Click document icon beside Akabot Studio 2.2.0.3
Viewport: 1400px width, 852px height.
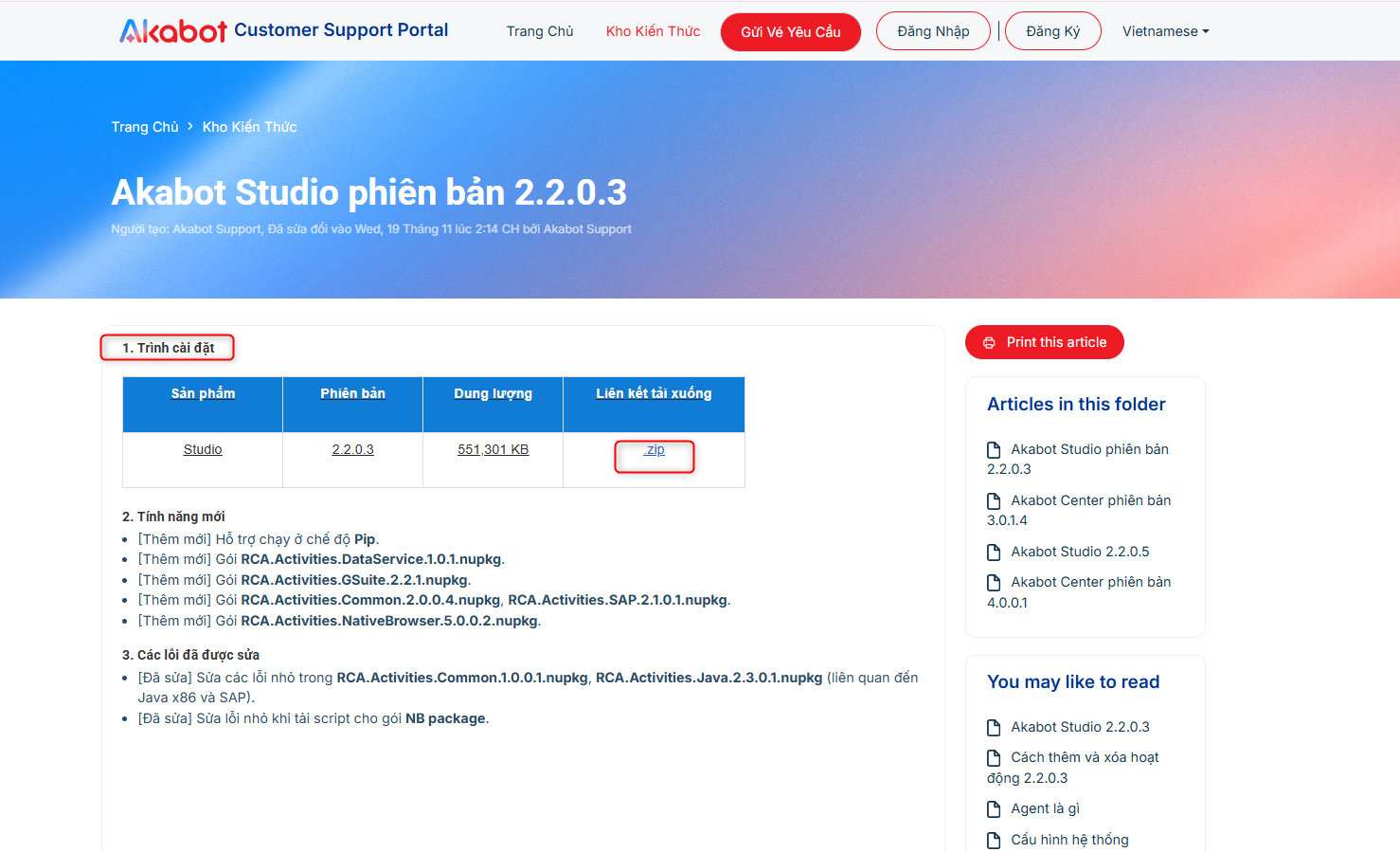pos(994,727)
